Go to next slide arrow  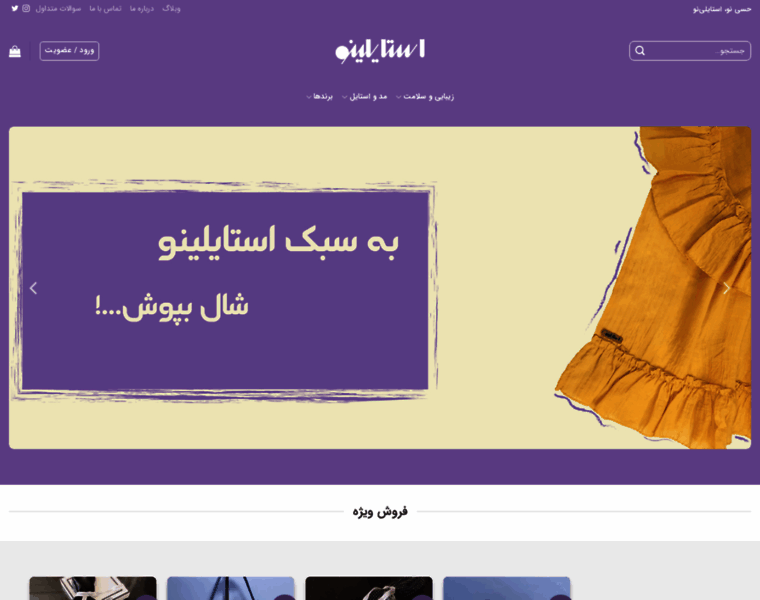[x=726, y=288]
